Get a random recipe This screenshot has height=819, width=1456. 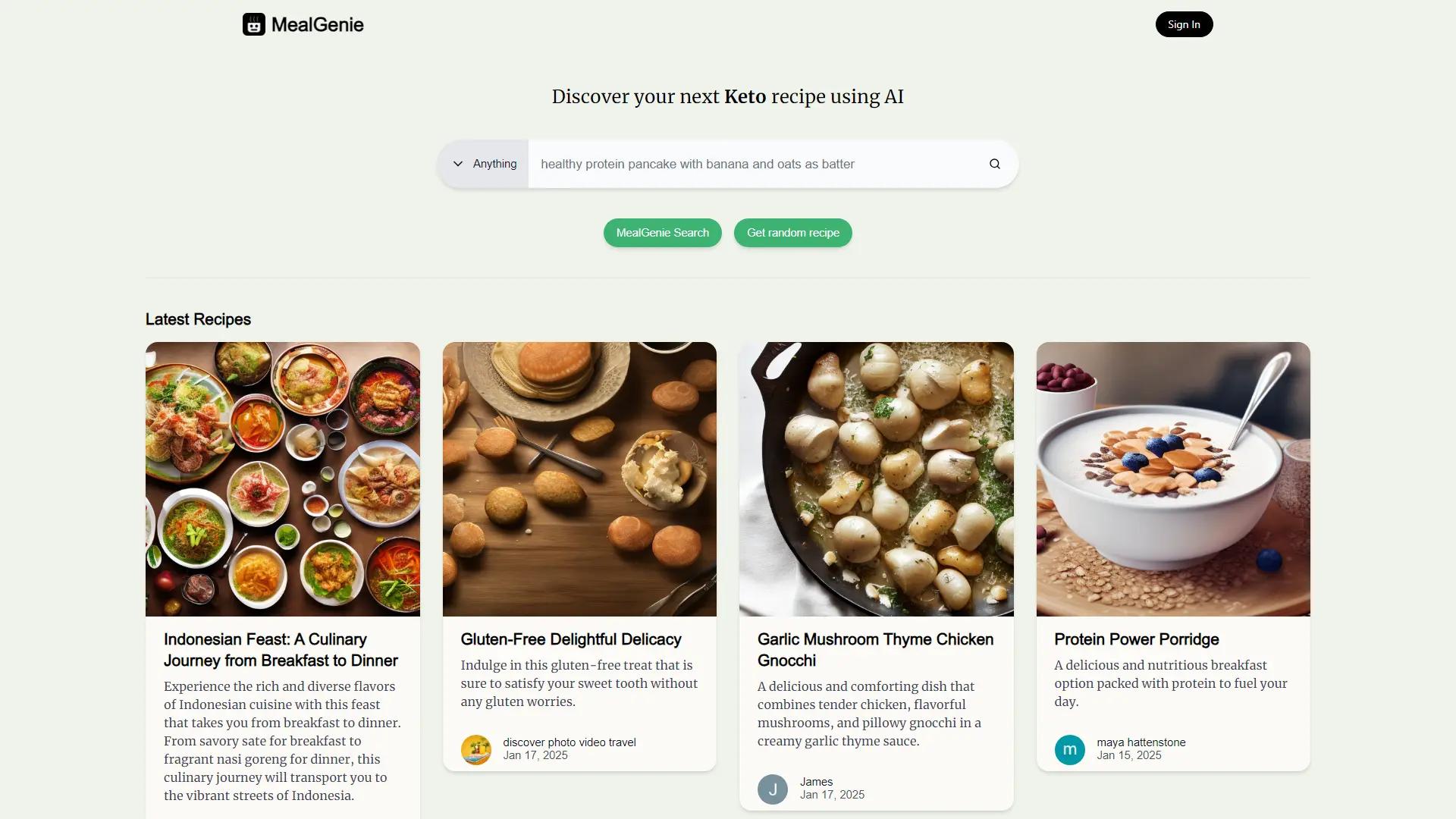pyautogui.click(x=792, y=233)
